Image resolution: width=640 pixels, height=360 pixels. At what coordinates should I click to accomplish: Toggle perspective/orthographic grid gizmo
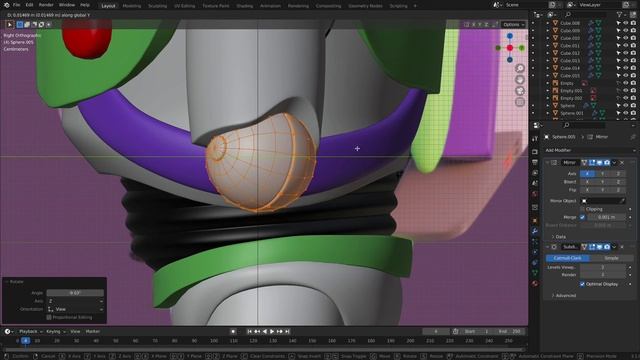pyautogui.click(x=520, y=102)
